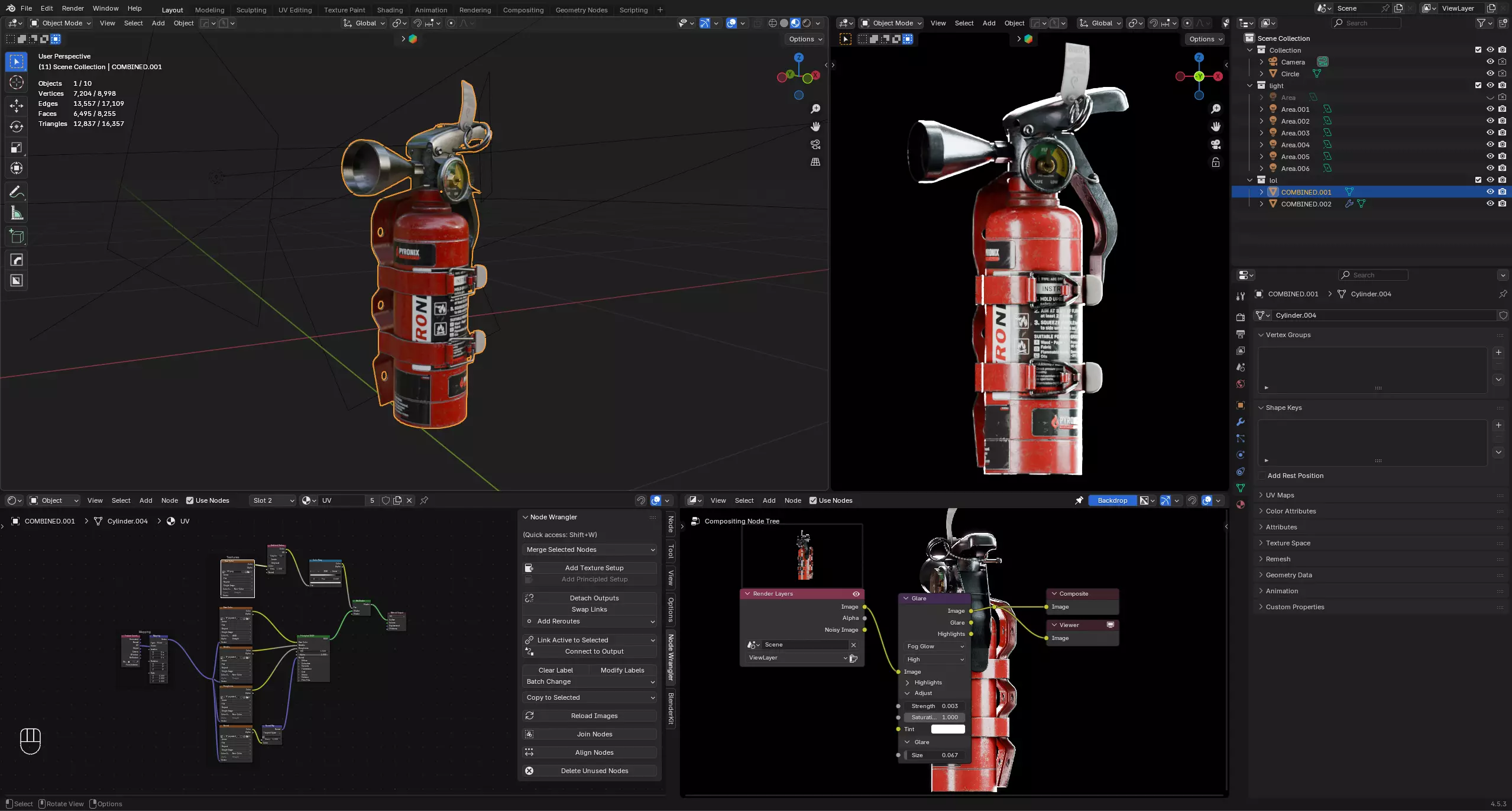This screenshot has height=811, width=1512.
Task: Uncheck Use Nodes in compositor
Action: pos(813,500)
